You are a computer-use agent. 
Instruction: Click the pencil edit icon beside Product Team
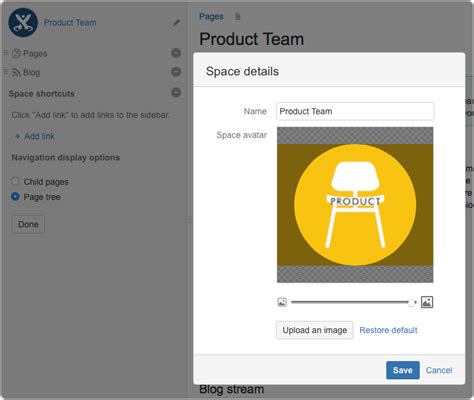click(x=176, y=23)
